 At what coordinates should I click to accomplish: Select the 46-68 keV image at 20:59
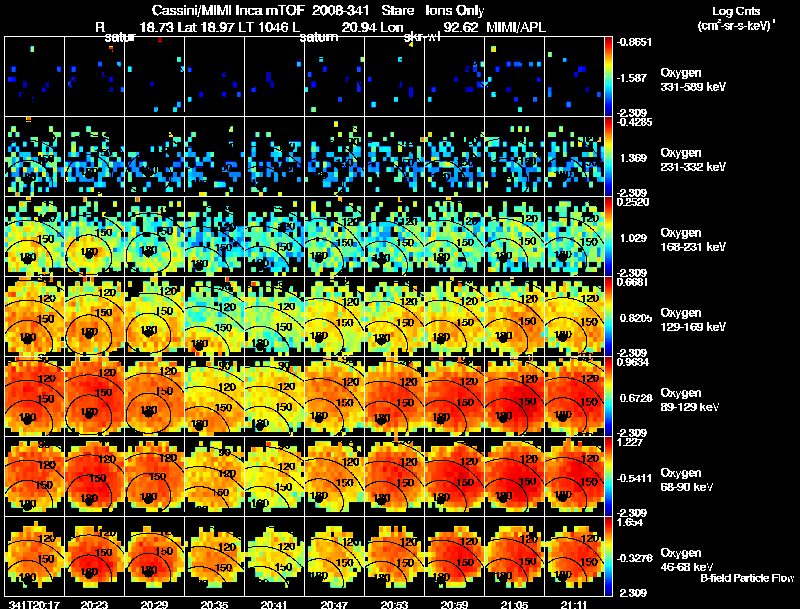454,557
